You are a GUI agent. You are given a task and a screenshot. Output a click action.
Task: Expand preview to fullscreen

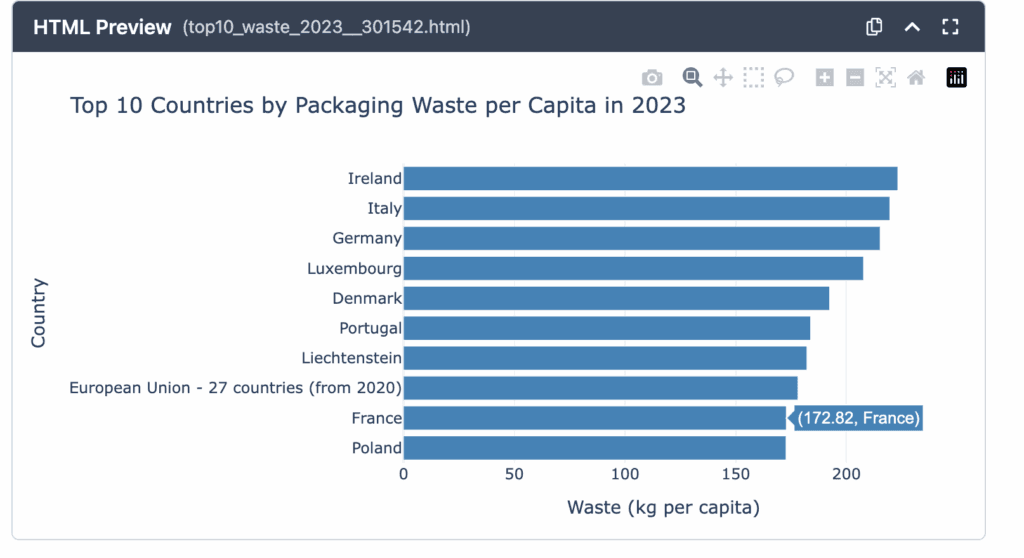pos(950,27)
